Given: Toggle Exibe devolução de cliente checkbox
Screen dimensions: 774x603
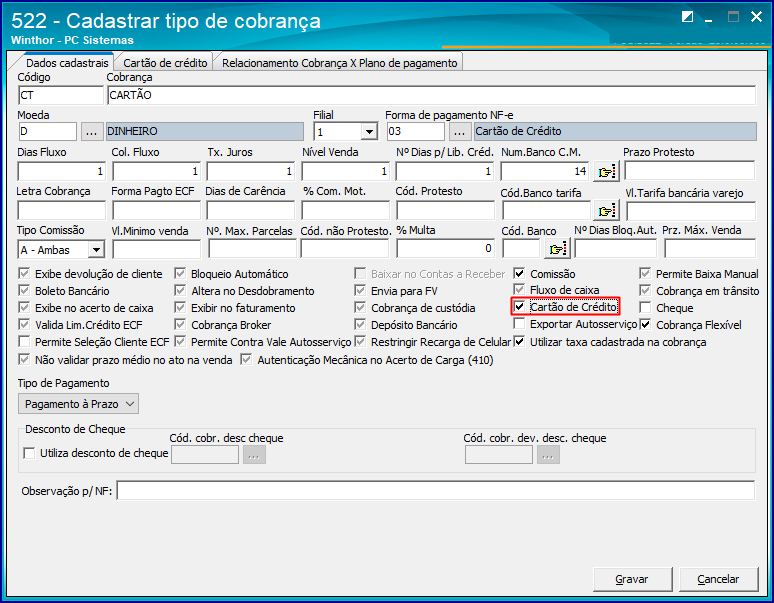Looking at the screenshot, I should click(x=24, y=273).
